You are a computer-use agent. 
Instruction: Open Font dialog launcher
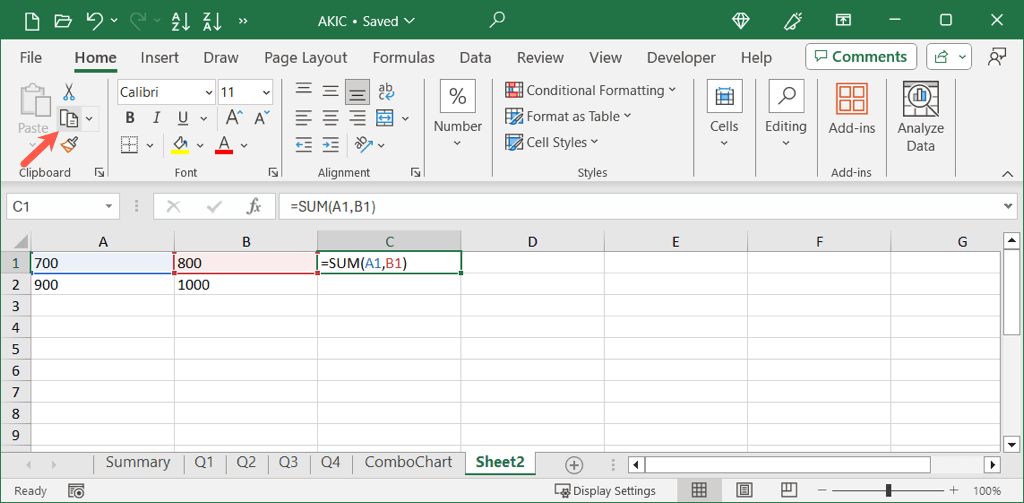(273, 172)
